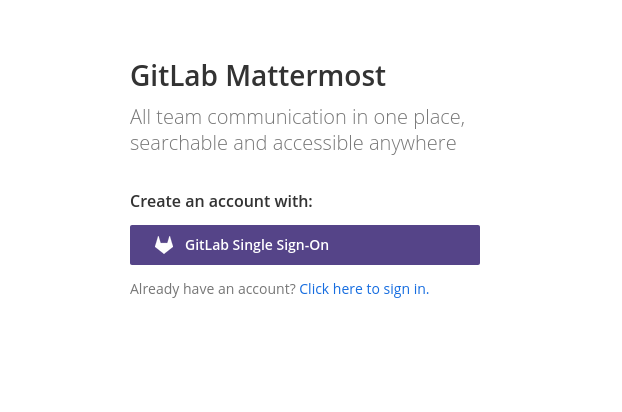The image size is (622, 412).
Task: Click 'Click here' at the start of the sign-in link
Action: (331, 289)
